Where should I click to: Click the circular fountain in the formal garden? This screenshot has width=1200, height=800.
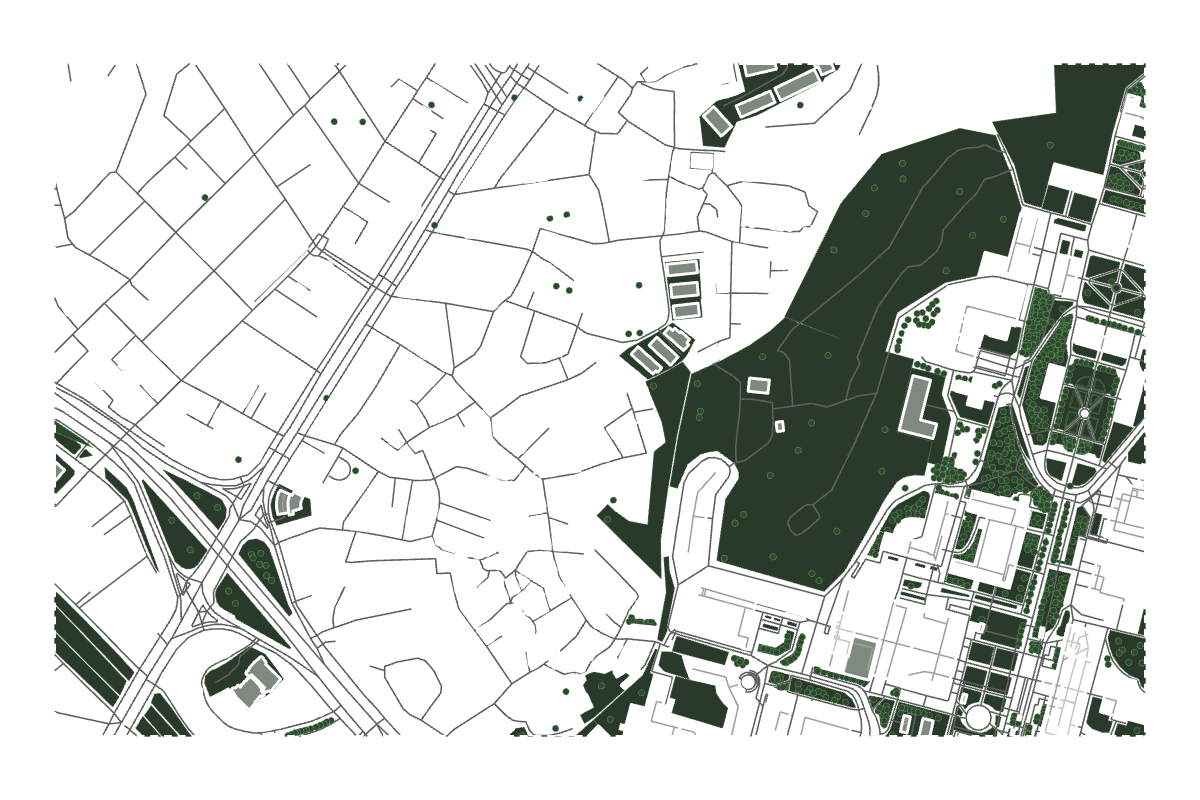[1084, 413]
